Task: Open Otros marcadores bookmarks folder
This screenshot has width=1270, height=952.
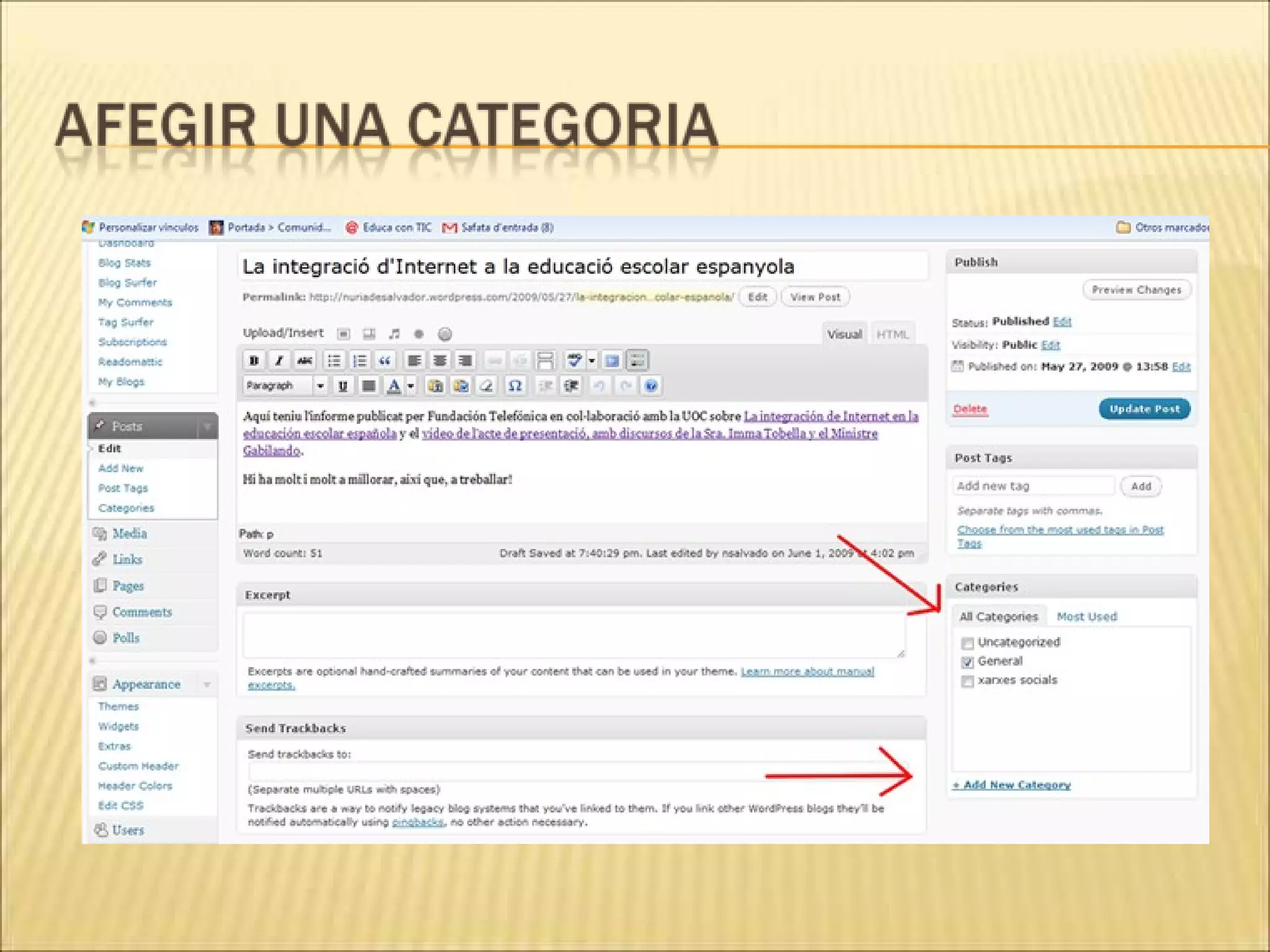Action: tap(1162, 227)
